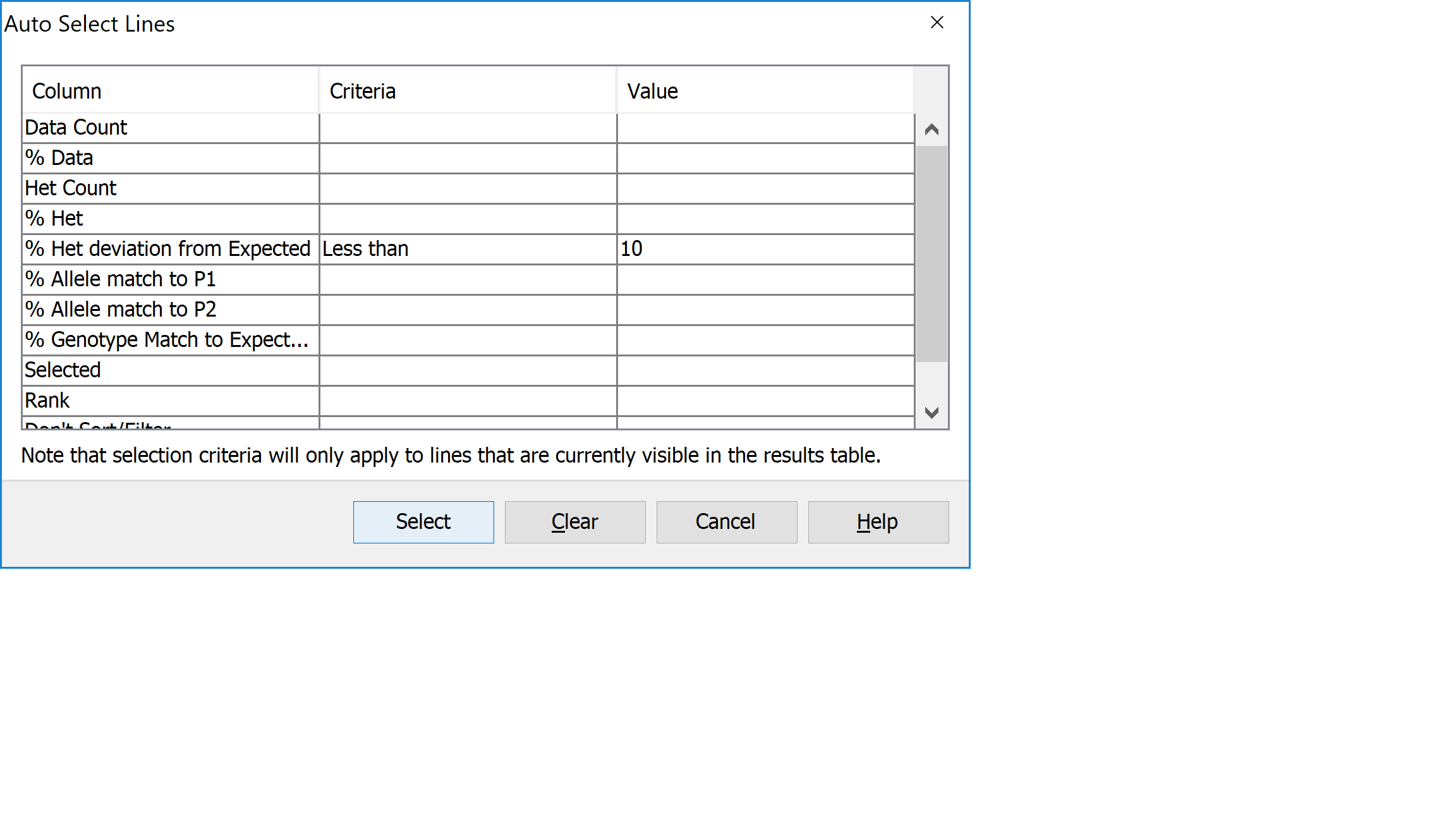Select % Allele match to P1 row

(171, 280)
